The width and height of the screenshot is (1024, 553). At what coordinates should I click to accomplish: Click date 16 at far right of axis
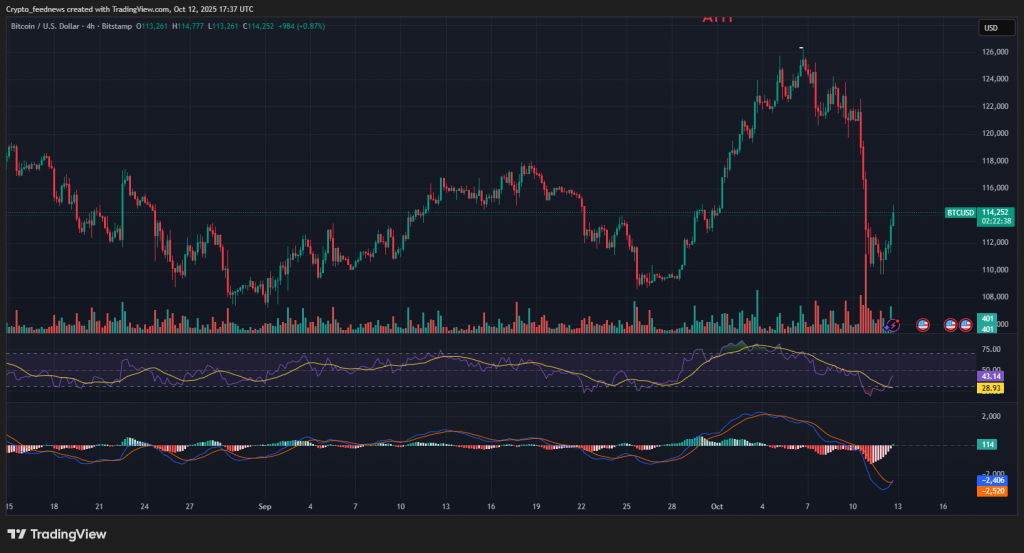(943, 507)
